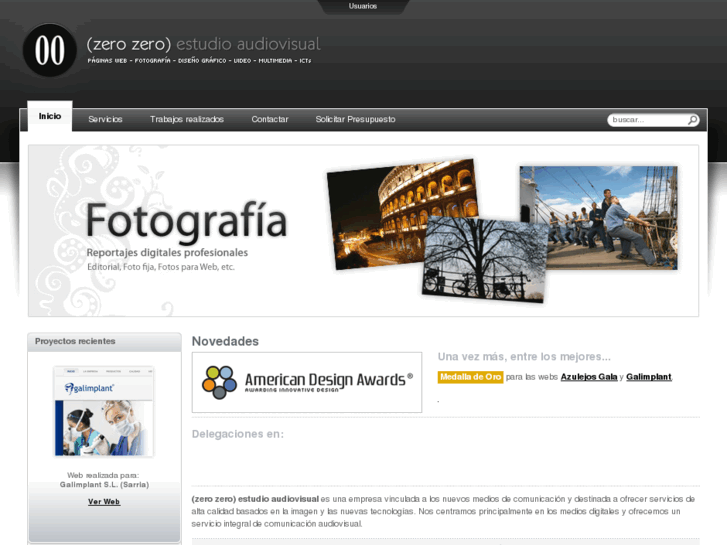Click the Ver Web link
The width and height of the screenshot is (727, 545).
point(104,502)
